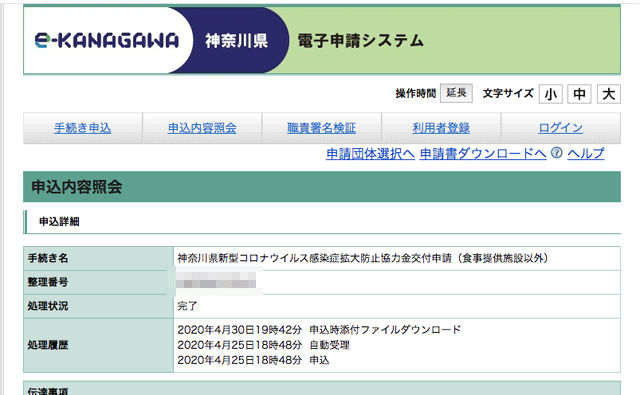Click the 整理番号 row label
Screen dimensions: 640x395
click(48, 282)
